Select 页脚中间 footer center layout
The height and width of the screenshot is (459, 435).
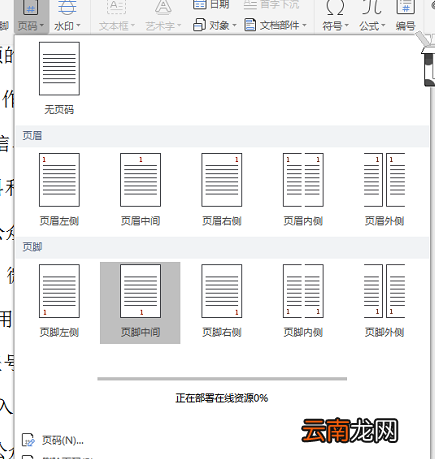(x=140, y=303)
